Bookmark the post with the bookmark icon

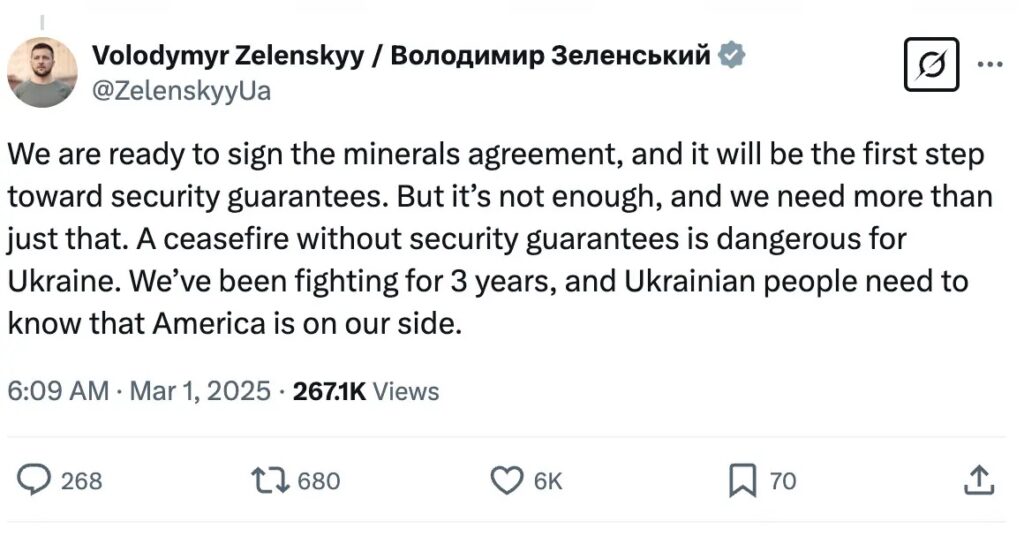point(741,481)
